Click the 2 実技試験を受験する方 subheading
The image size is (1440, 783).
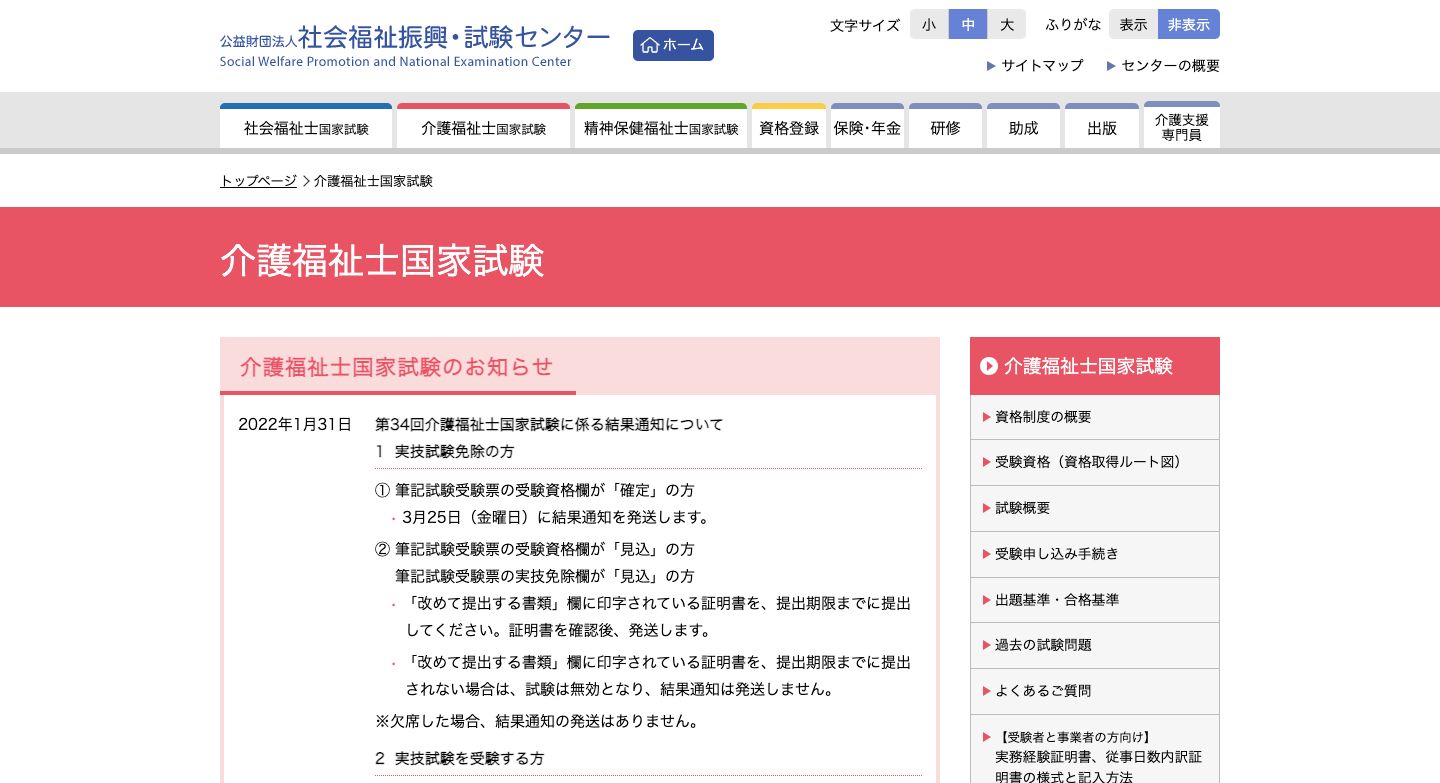[460, 758]
